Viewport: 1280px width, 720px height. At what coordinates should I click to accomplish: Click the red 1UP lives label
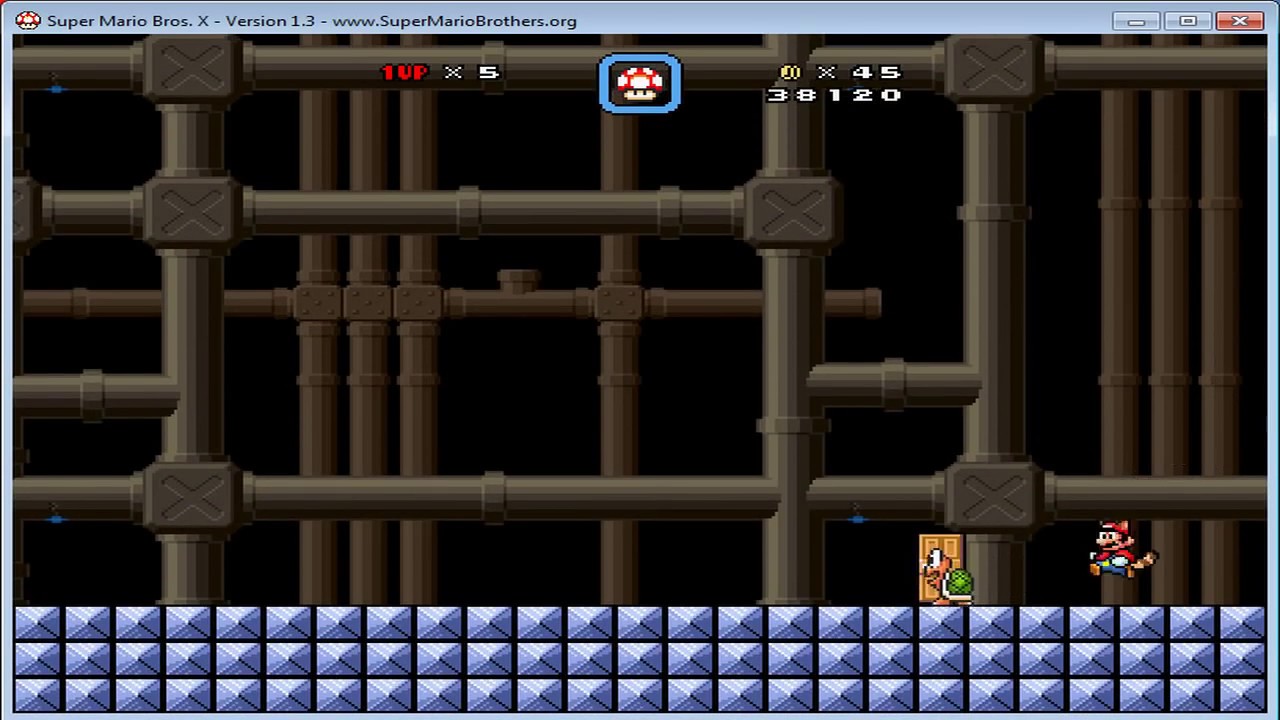tap(405, 72)
